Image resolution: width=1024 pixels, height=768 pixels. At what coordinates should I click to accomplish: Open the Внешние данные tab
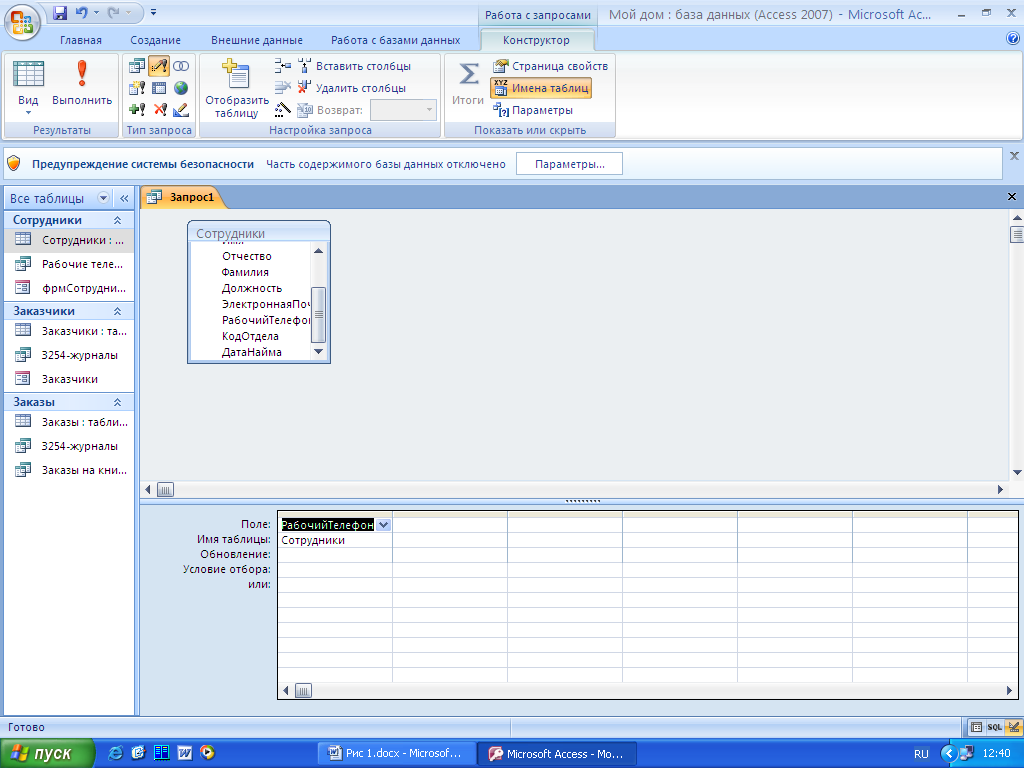pyautogui.click(x=257, y=40)
